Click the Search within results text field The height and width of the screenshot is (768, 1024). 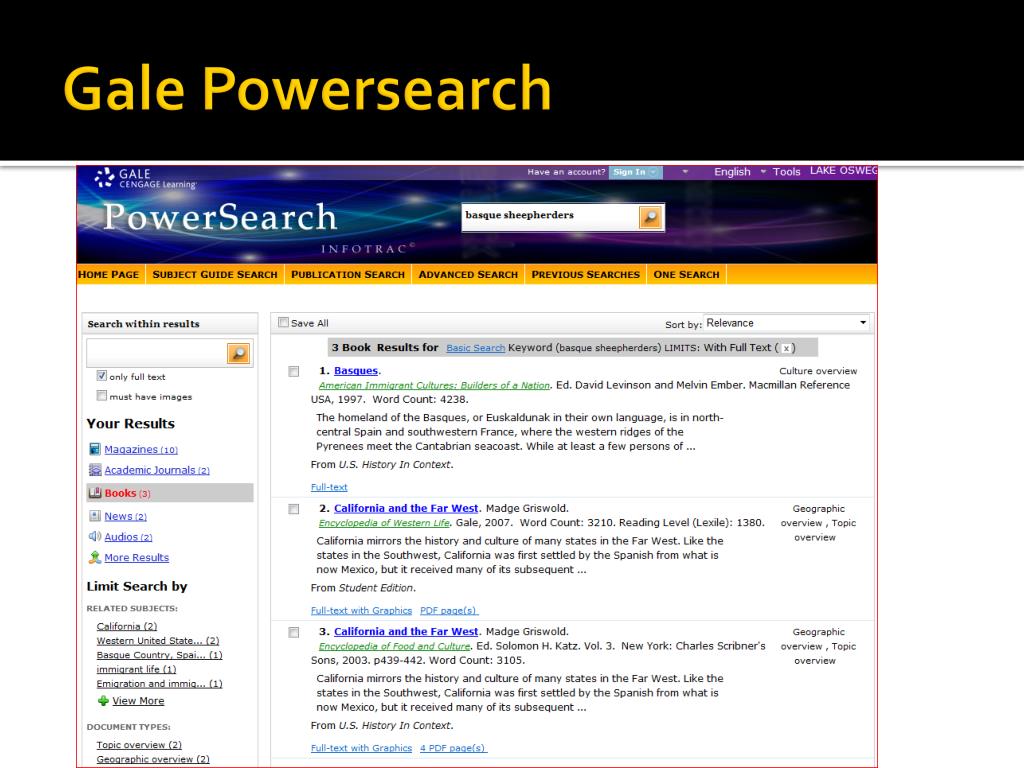(157, 353)
